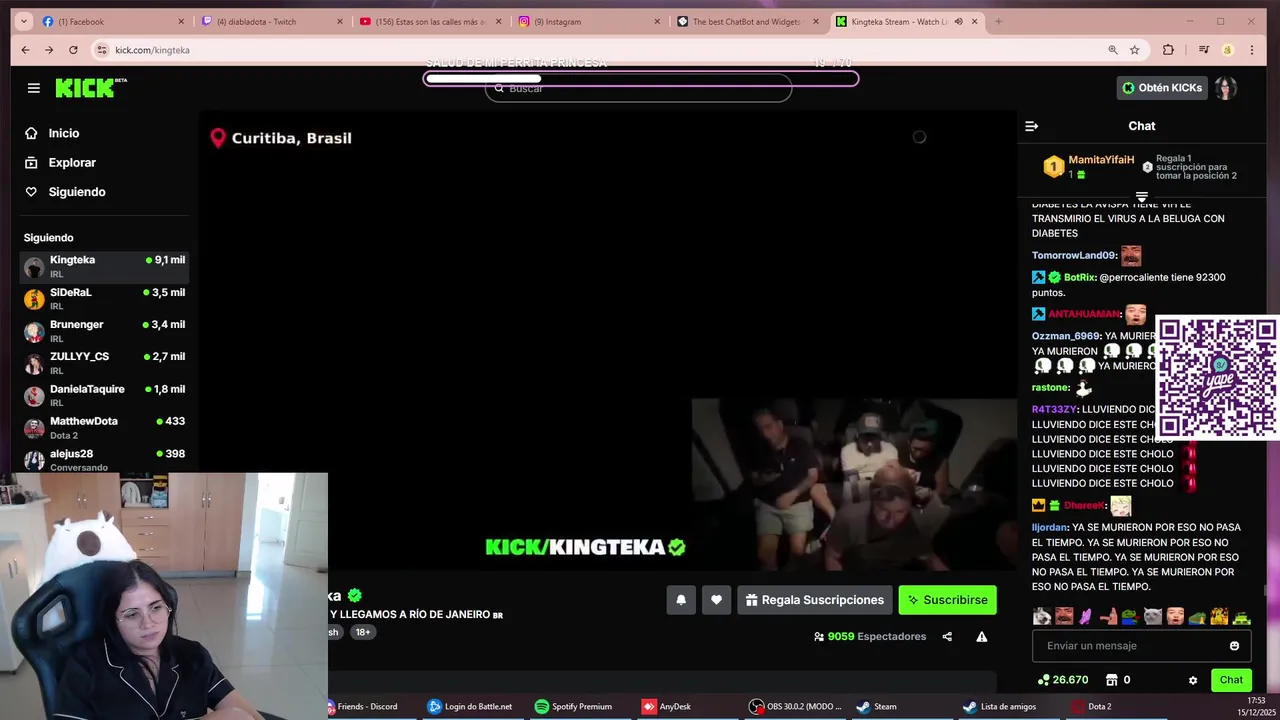Select the ZULLYY_CS followed channel
The image size is (1280, 720).
point(104,362)
